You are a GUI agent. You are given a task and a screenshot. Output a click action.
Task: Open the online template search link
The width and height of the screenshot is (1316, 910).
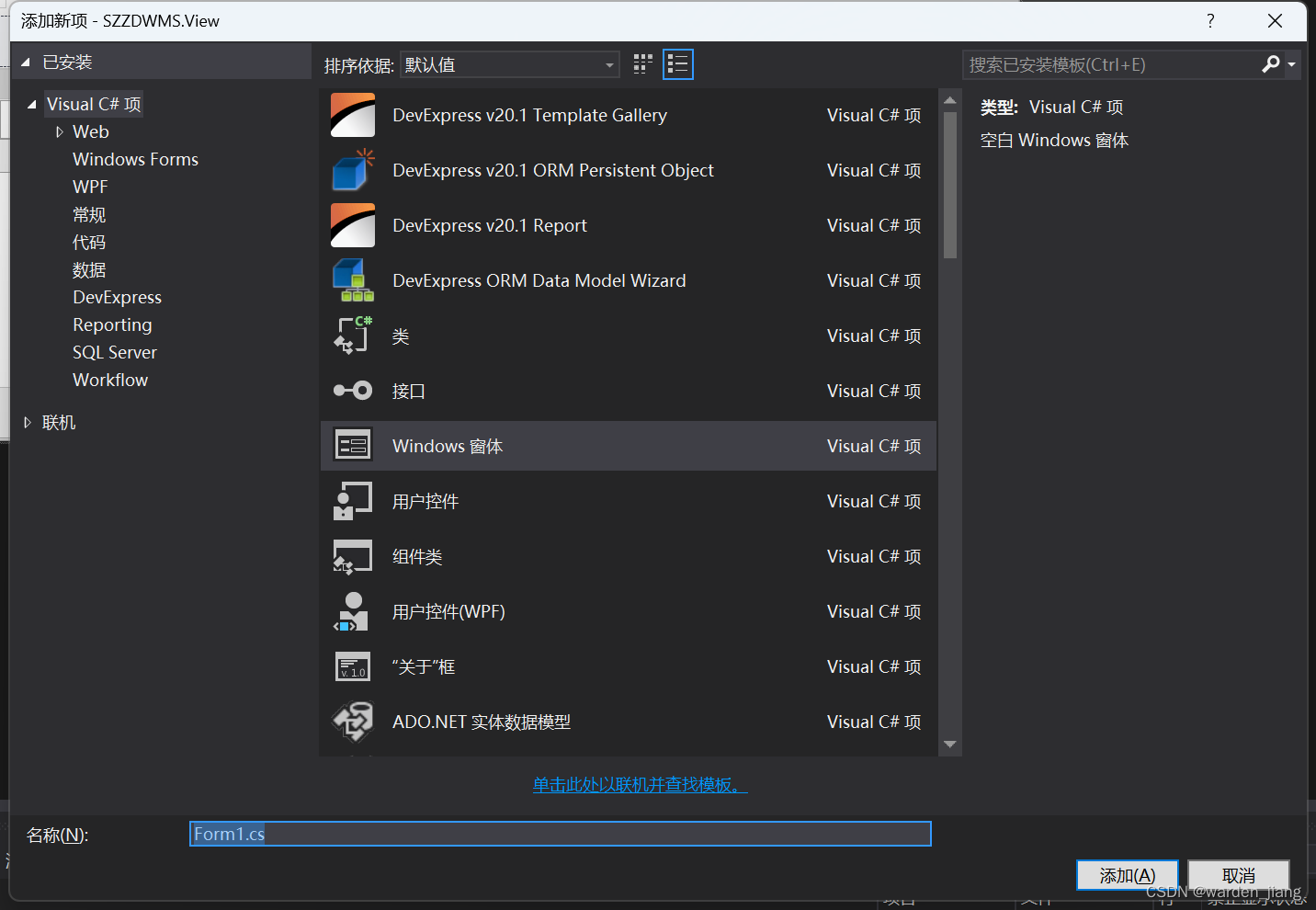[x=641, y=785]
